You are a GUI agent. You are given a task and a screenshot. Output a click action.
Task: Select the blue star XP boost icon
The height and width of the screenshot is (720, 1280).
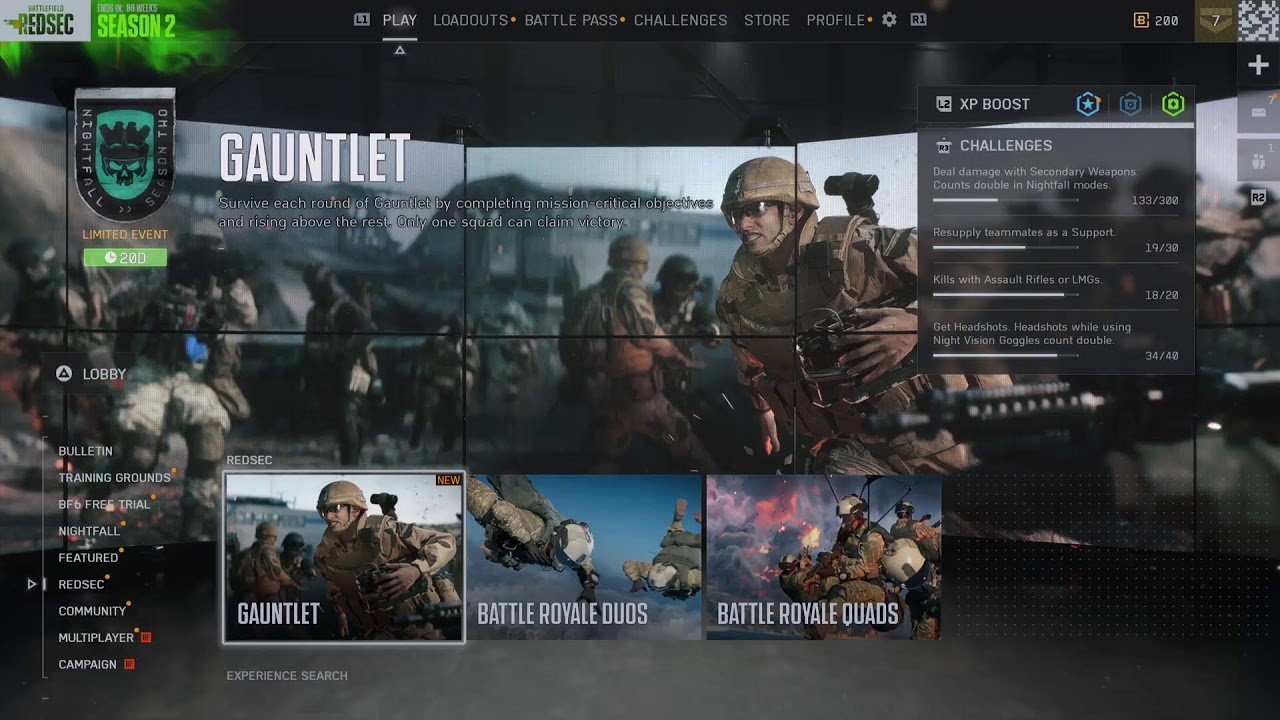click(1088, 104)
